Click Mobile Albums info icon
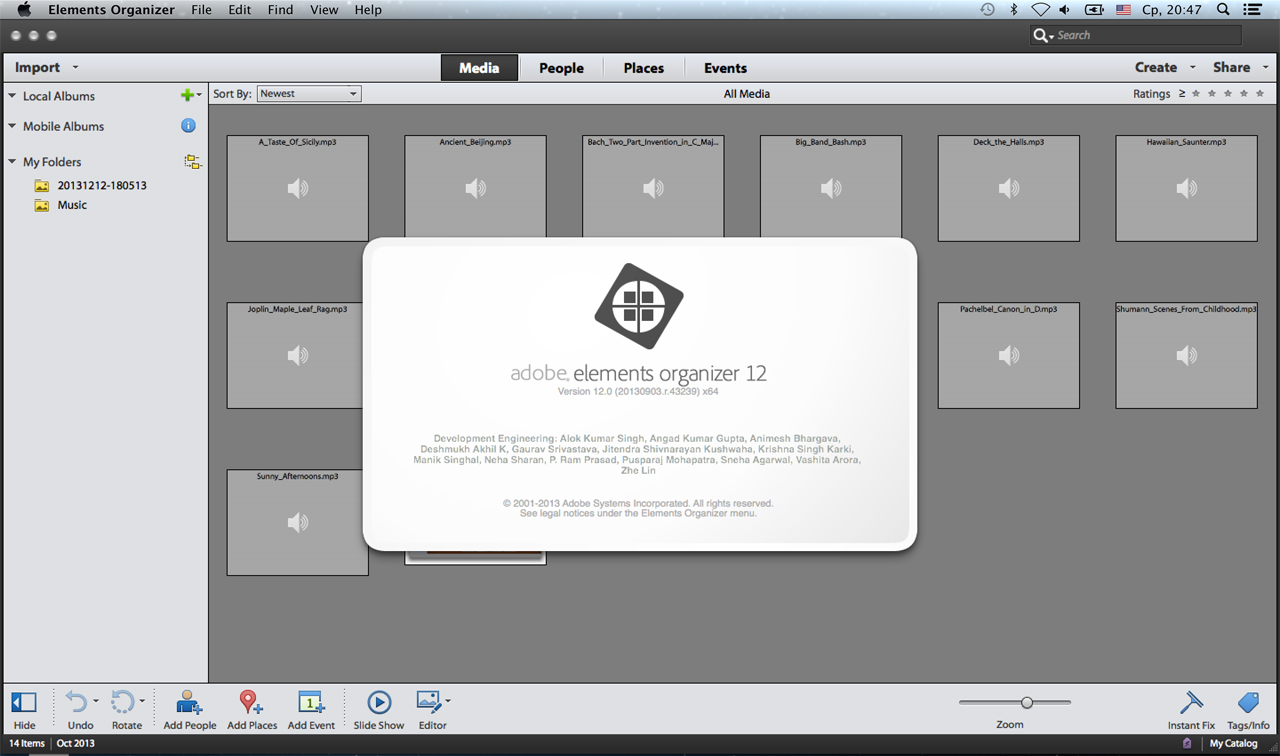 click(x=188, y=126)
